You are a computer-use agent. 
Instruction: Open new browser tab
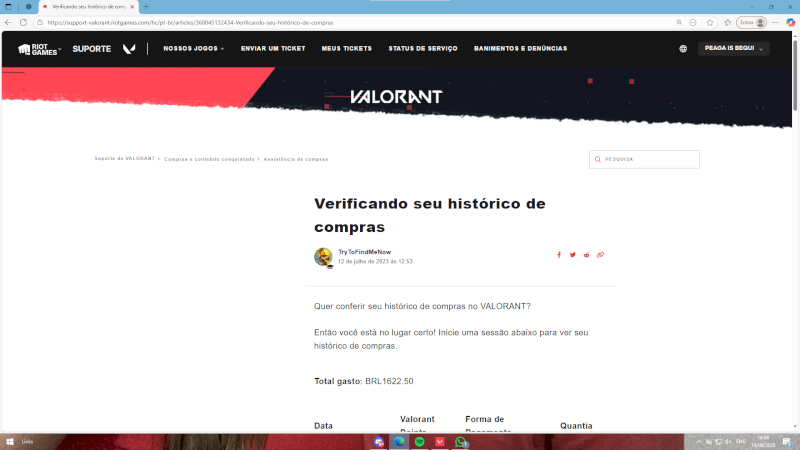point(146,7)
